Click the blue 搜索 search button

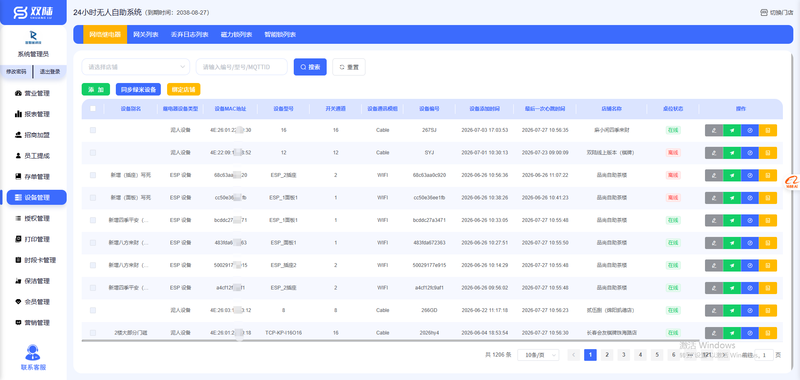[310, 67]
